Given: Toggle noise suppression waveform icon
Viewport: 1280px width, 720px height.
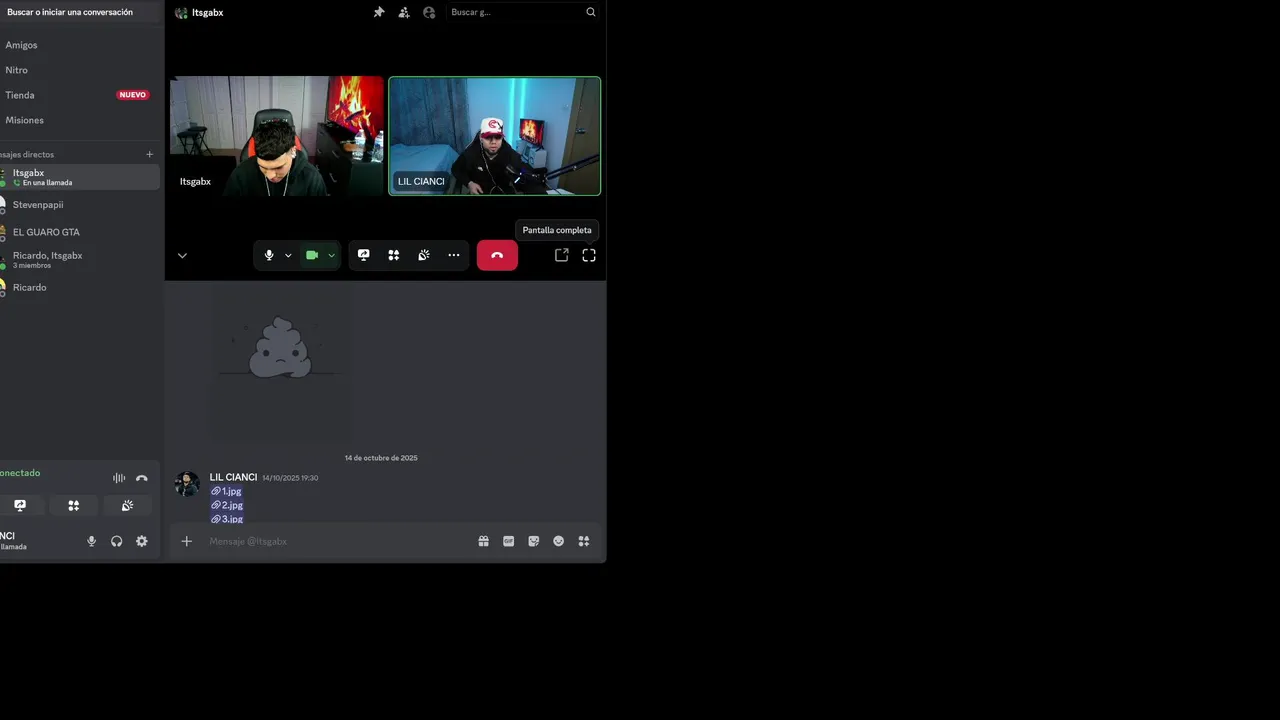Looking at the screenshot, I should pyautogui.click(x=119, y=478).
